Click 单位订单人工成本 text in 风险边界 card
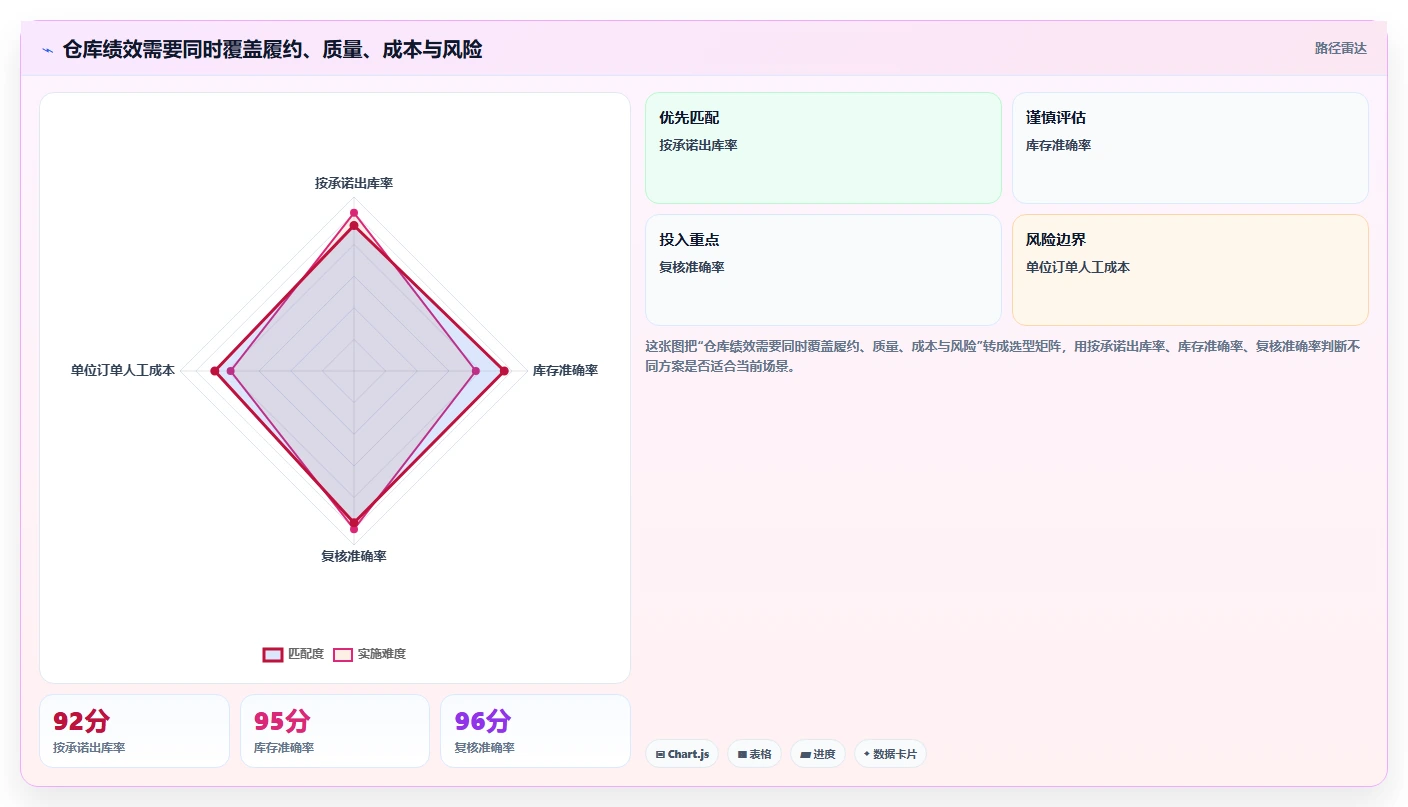The image size is (1408, 807). click(x=1078, y=267)
